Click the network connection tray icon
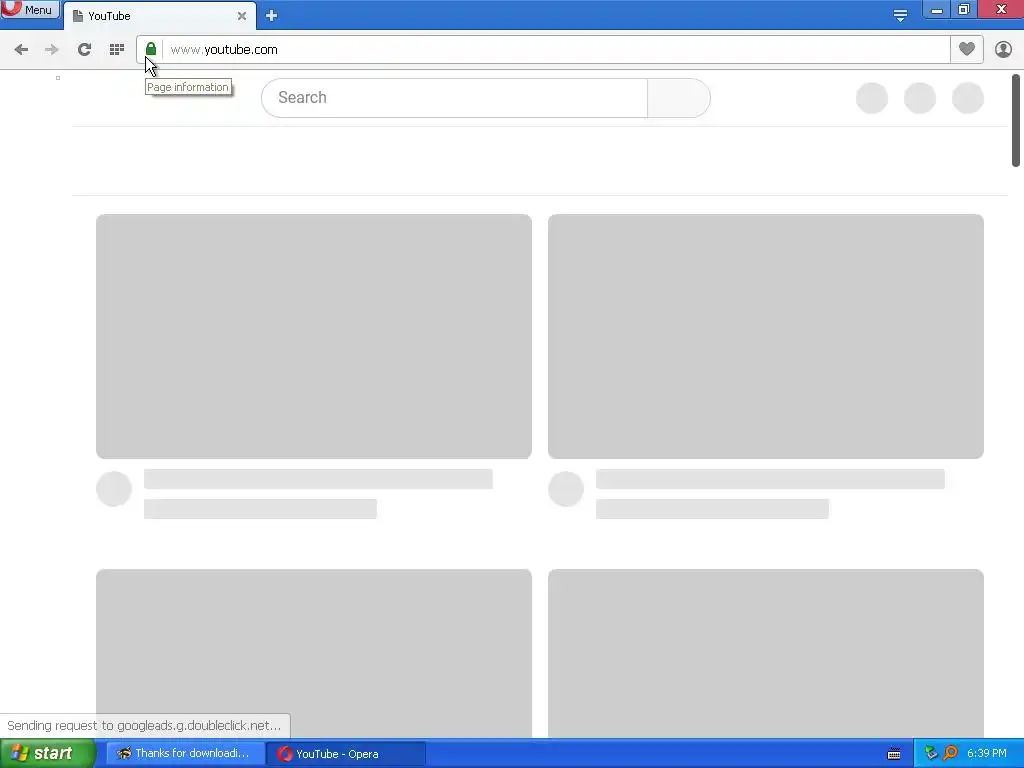 tap(931, 754)
